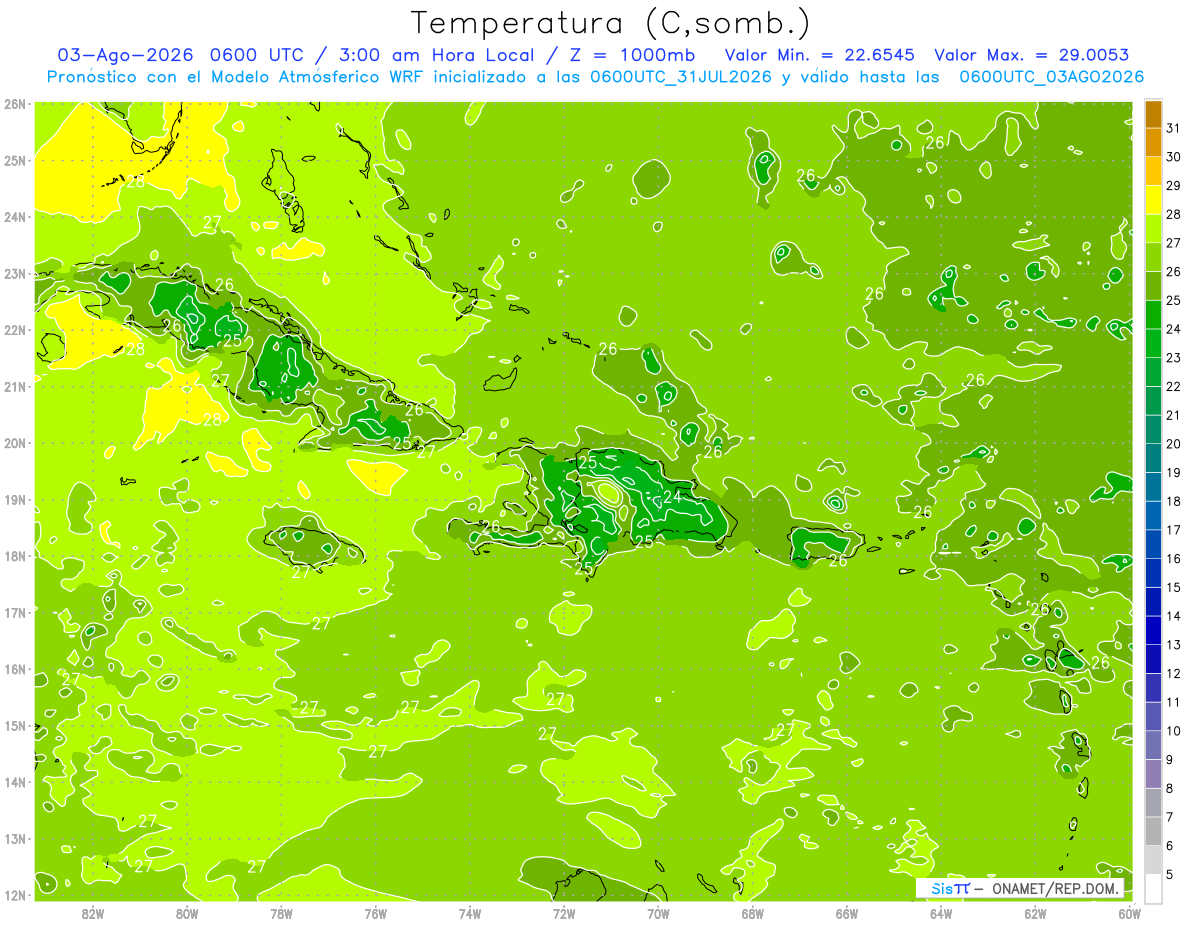1200x927 pixels.
Task: Click the "70W" longitude axis label
Action: [658, 913]
